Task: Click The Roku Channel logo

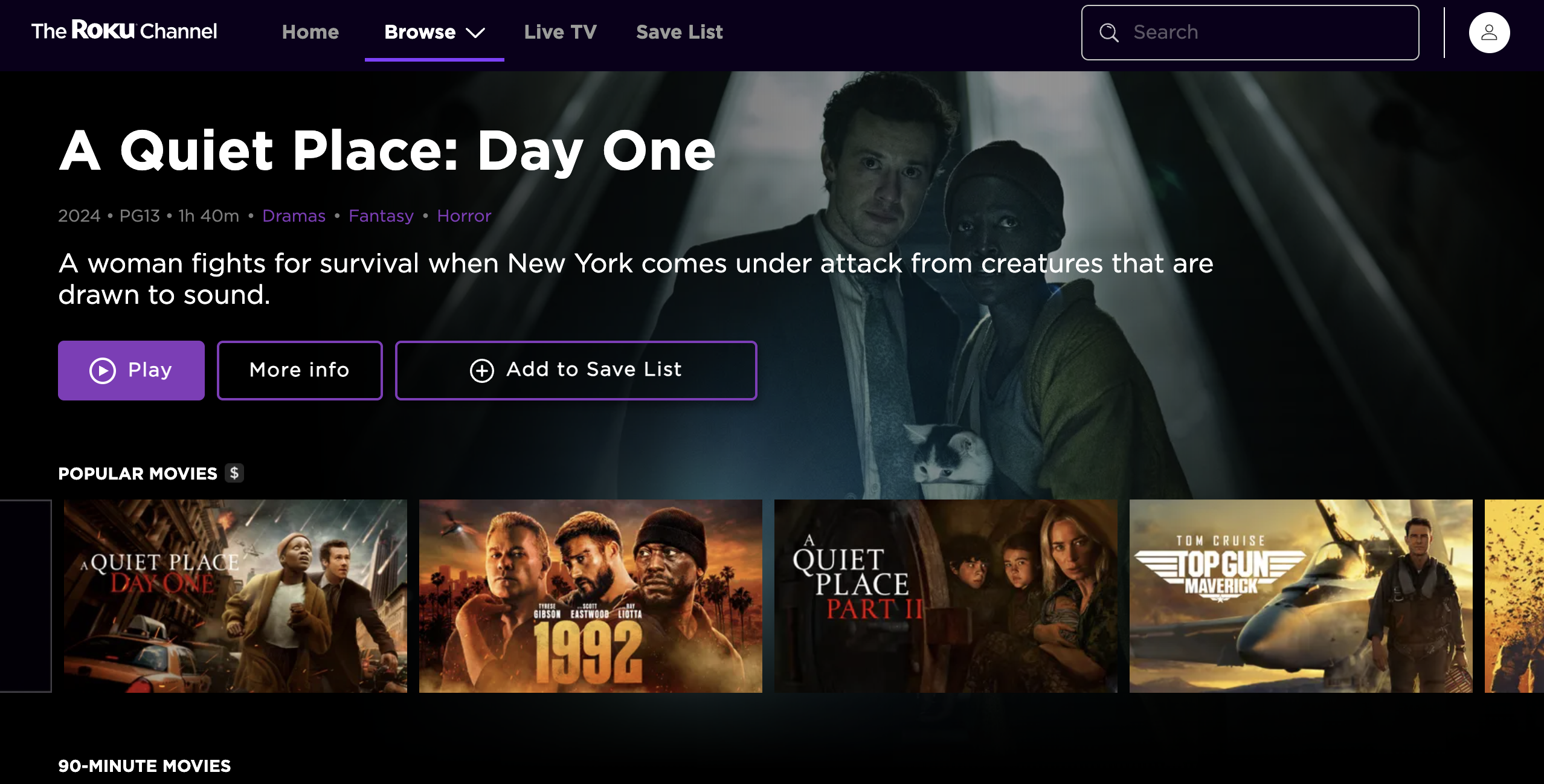Action: (124, 31)
